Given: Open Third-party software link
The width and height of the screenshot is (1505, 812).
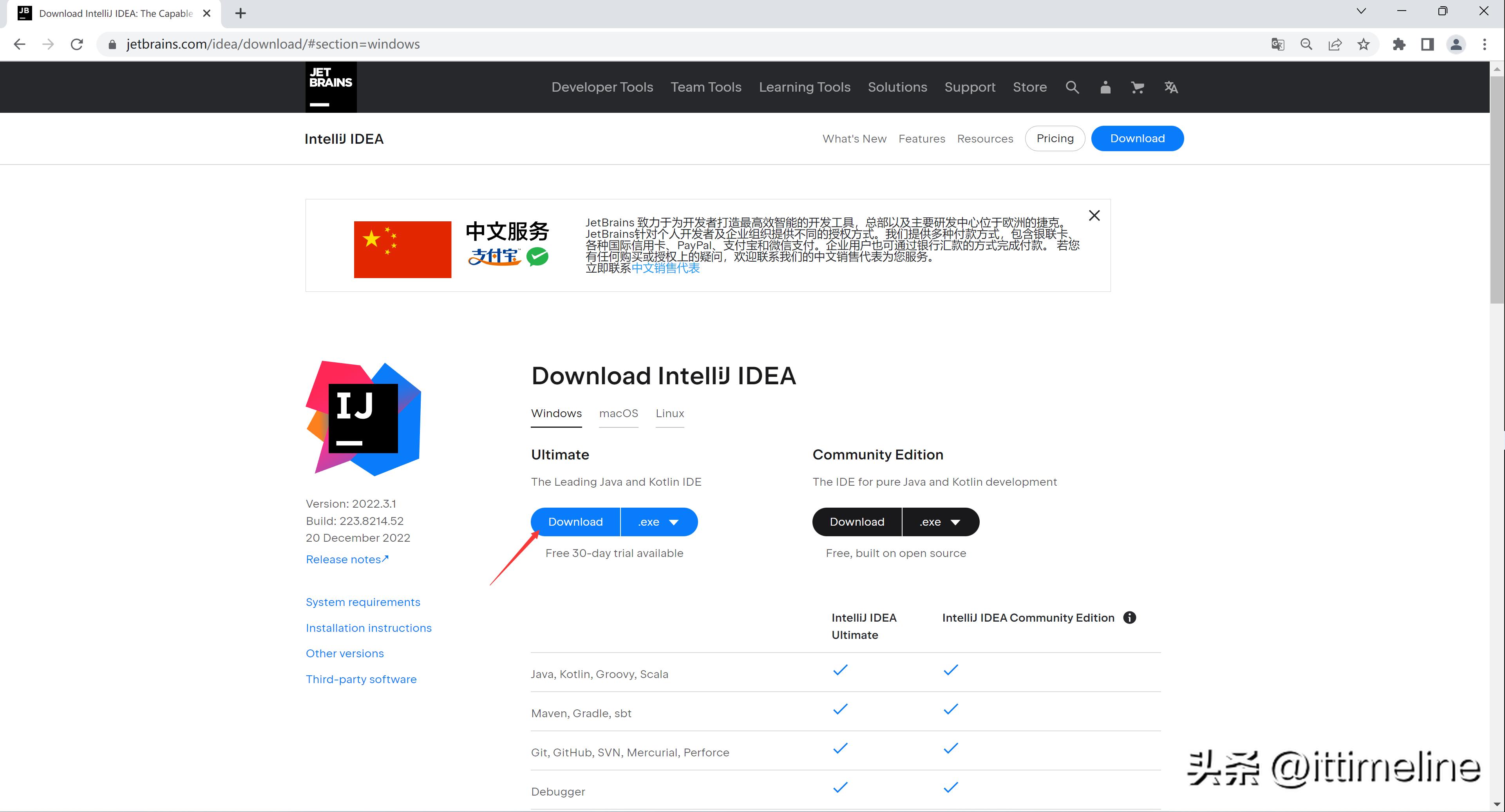Looking at the screenshot, I should [361, 679].
